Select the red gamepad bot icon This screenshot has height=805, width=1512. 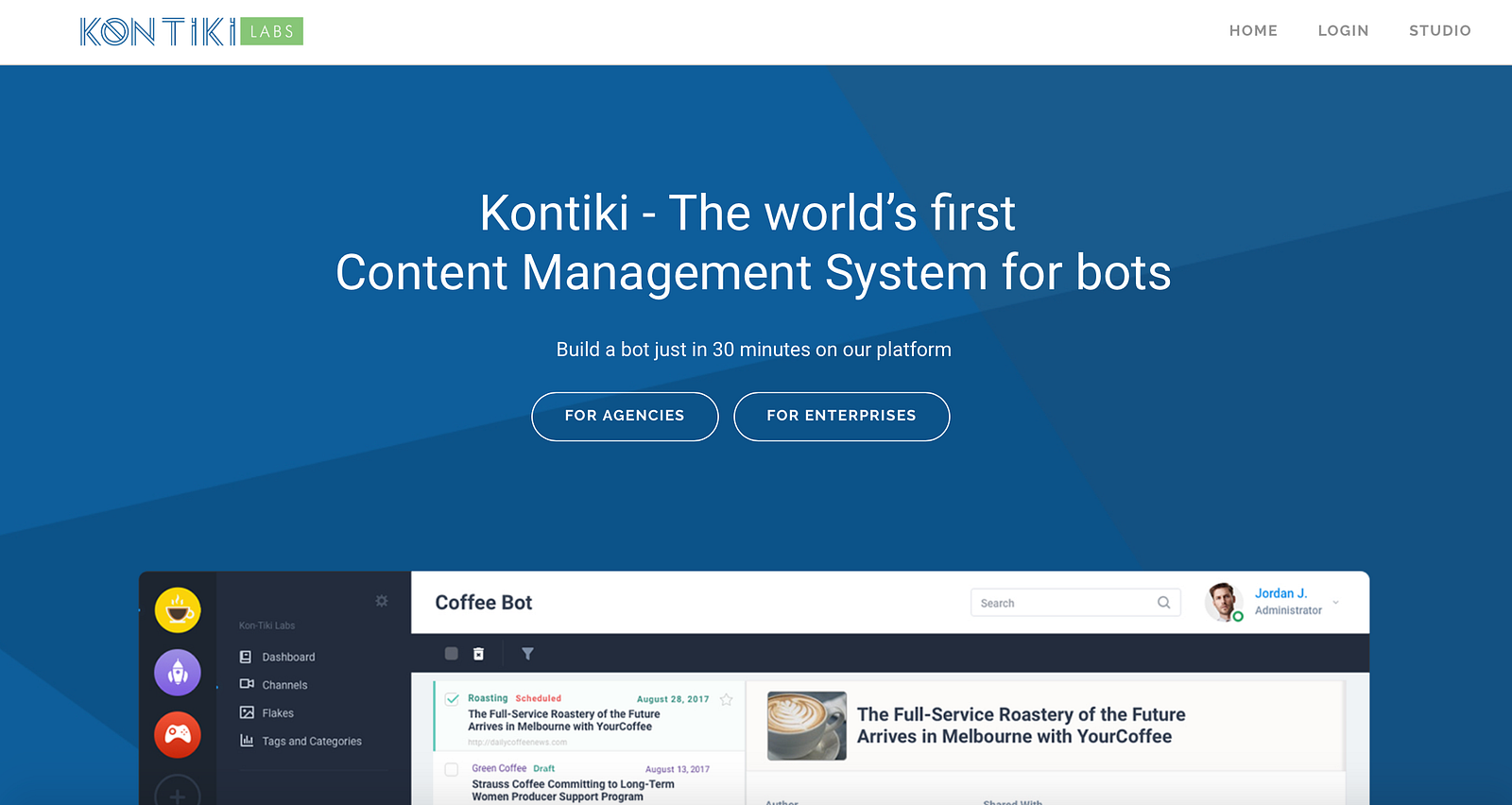pos(178,734)
